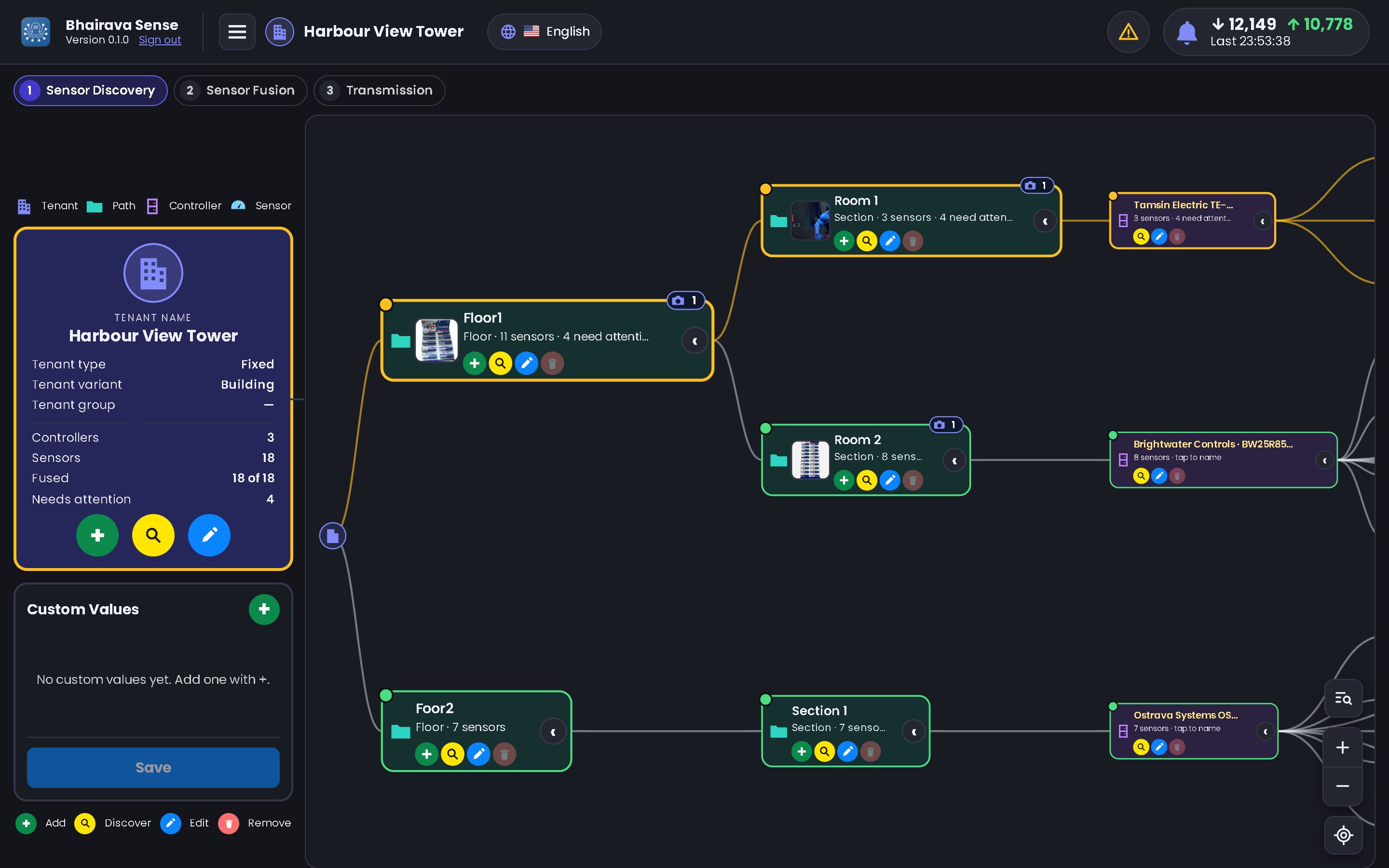
Task: Open the notifications bell icon
Action: pos(1186,32)
